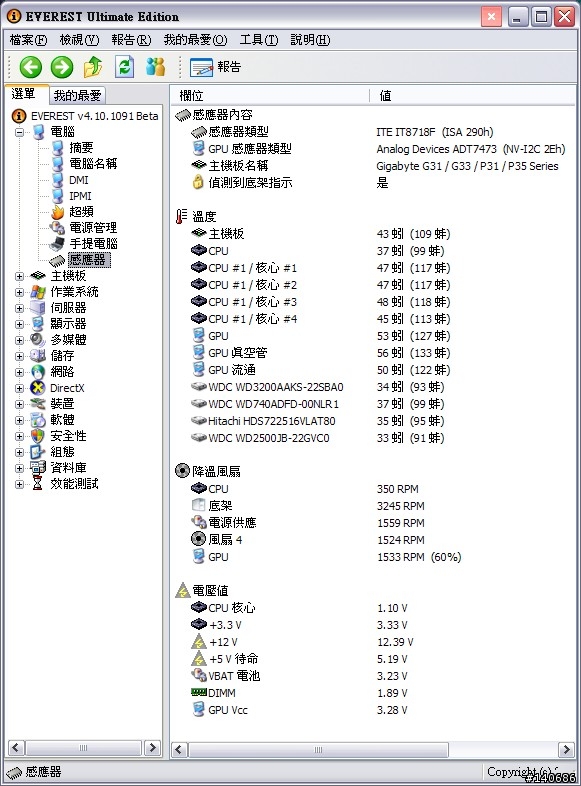Click the 值 column header
The image size is (581, 786).
[x=472, y=95]
